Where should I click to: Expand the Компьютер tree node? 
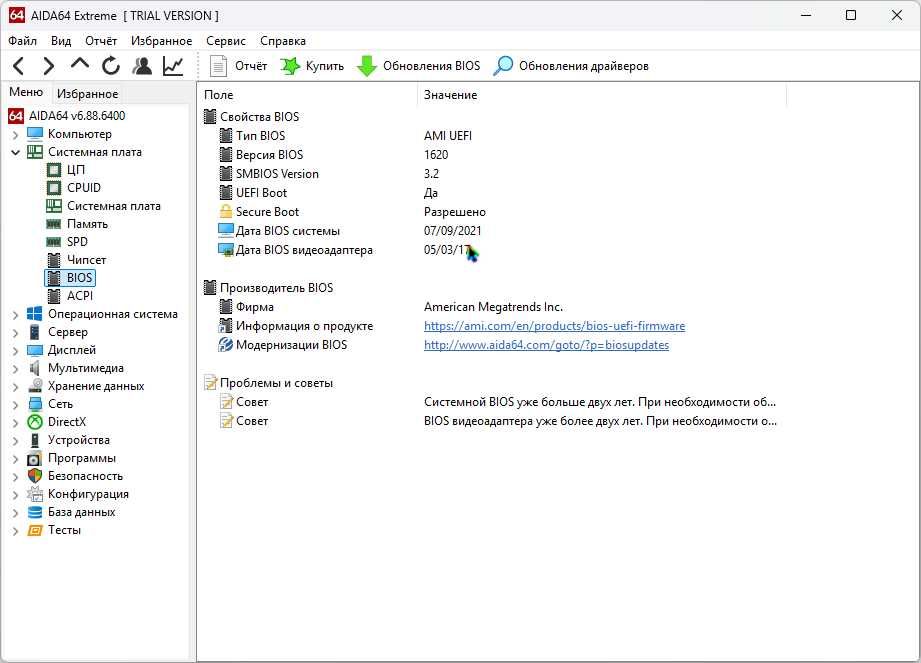(15, 134)
